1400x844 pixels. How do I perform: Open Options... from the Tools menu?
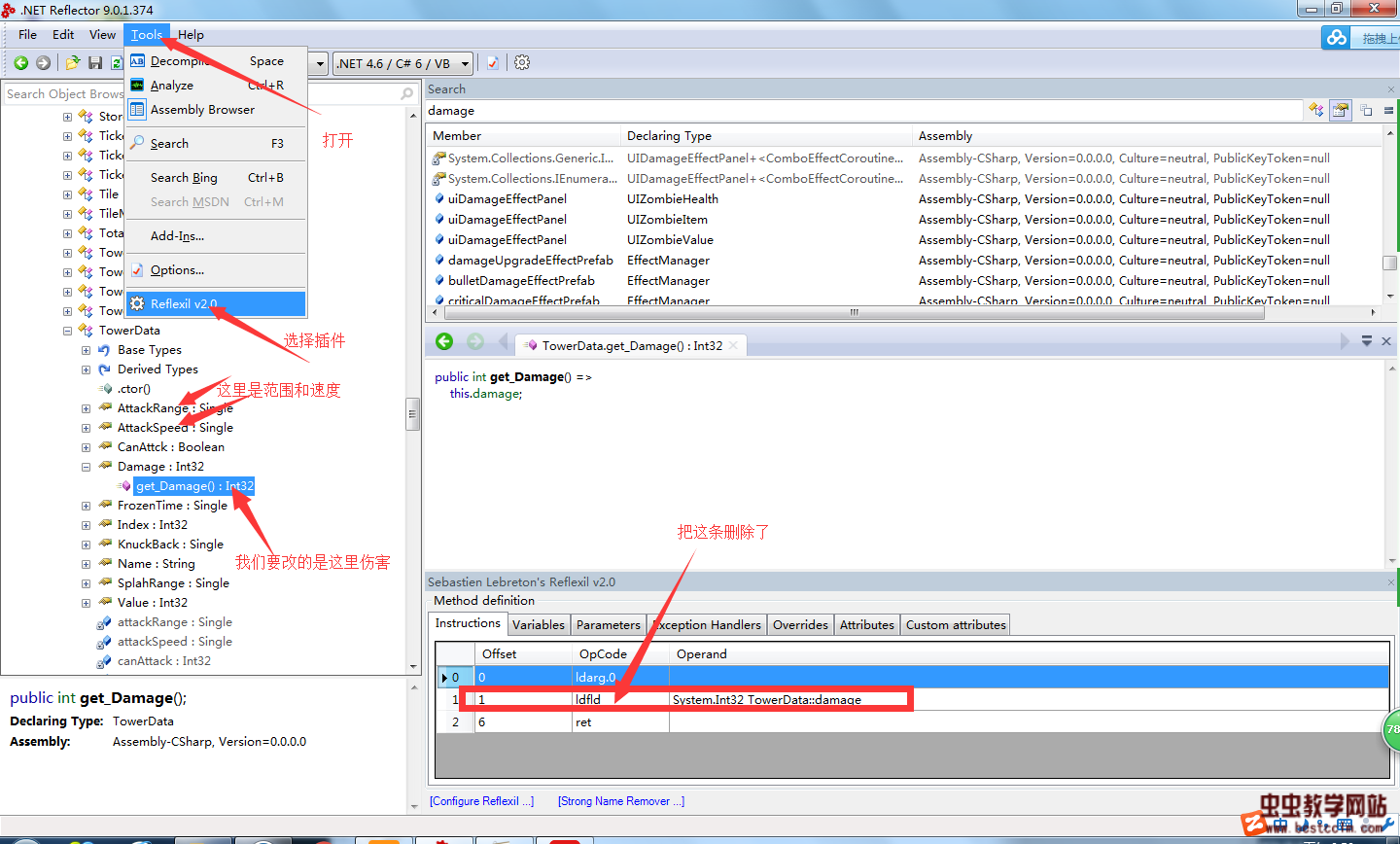click(216, 270)
